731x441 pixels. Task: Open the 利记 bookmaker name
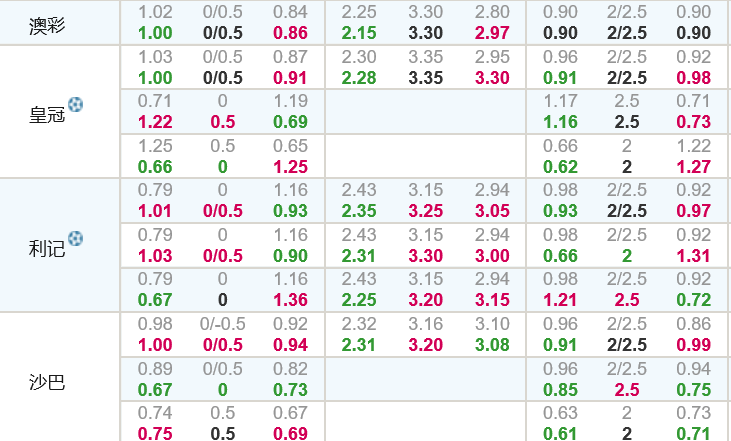[47, 248]
